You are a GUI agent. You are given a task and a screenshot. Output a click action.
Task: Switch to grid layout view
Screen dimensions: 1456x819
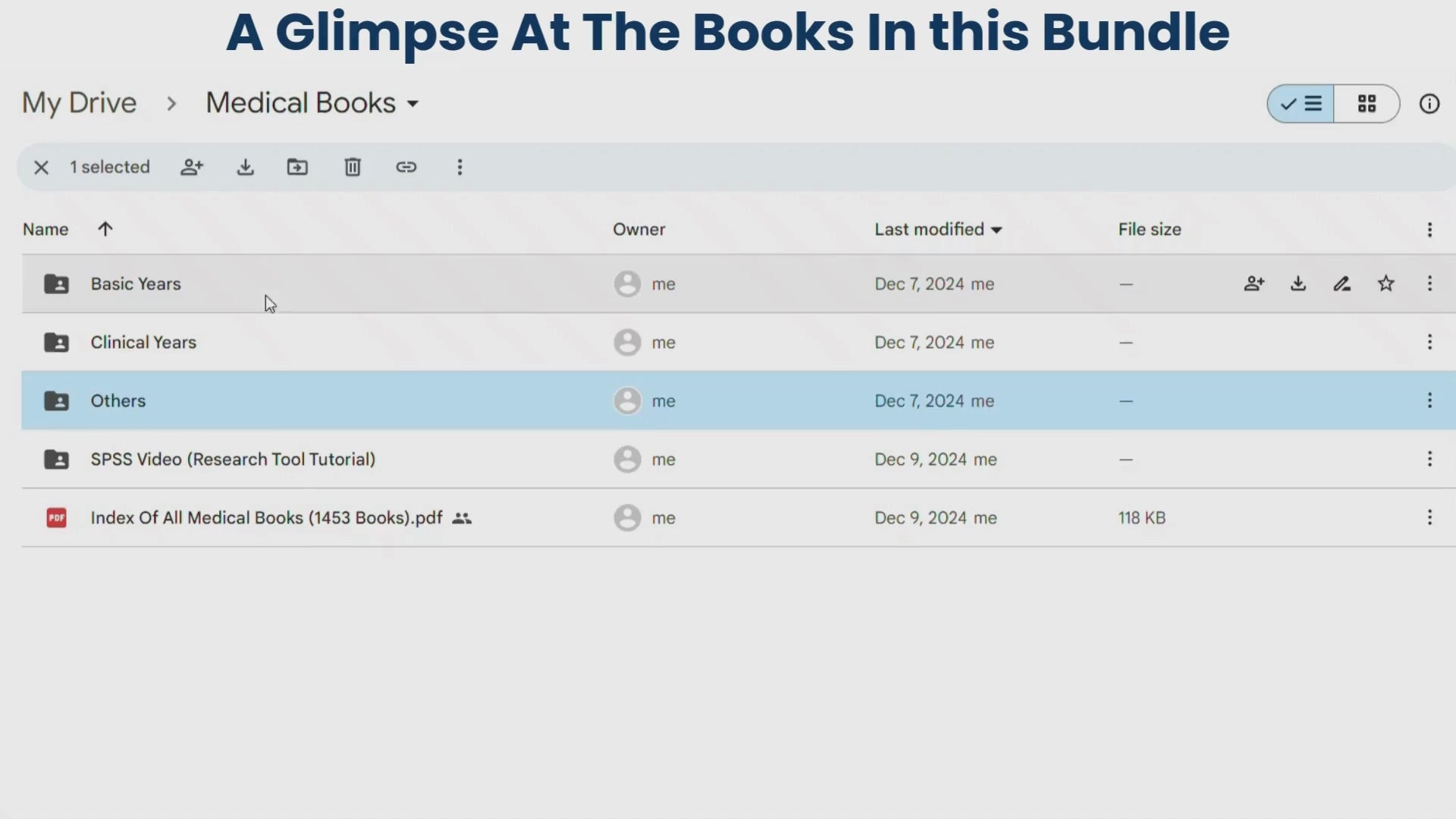(x=1367, y=104)
